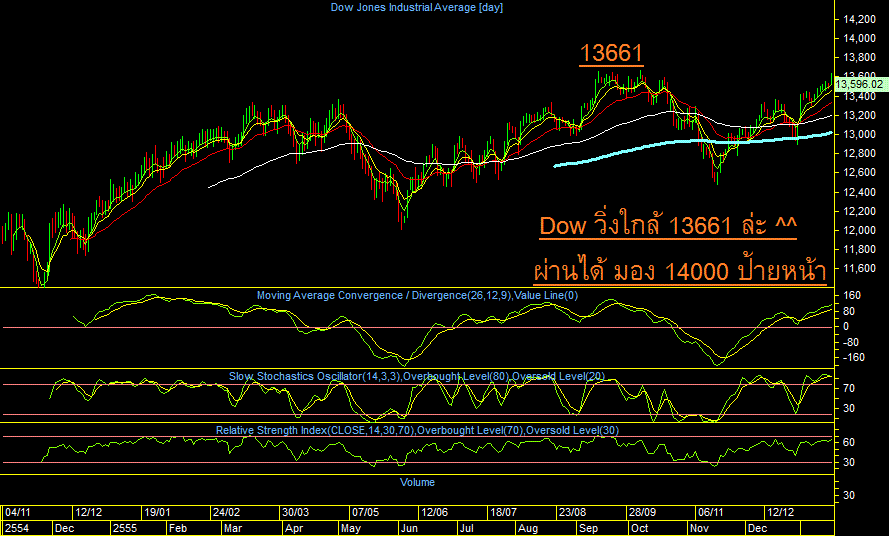Click the May month label
The height and width of the screenshot is (536, 889).
(x=351, y=528)
